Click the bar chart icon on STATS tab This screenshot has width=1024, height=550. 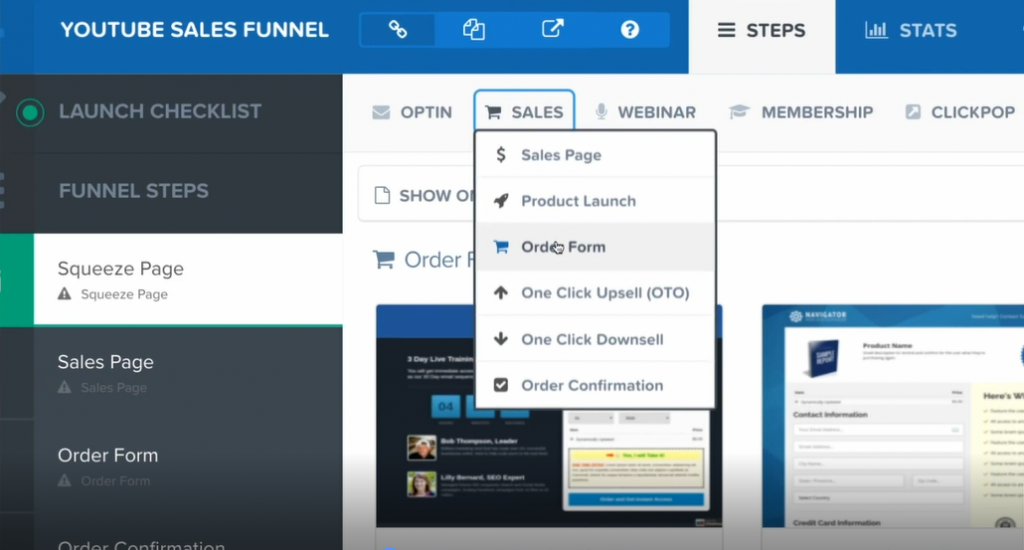876,29
